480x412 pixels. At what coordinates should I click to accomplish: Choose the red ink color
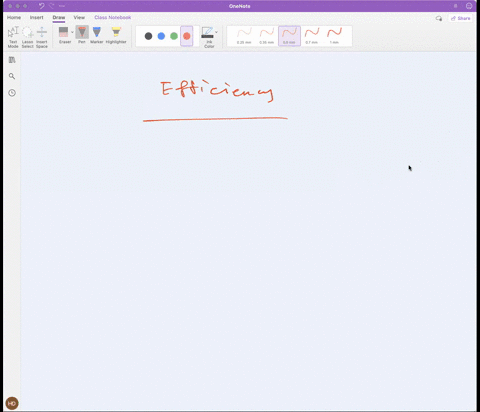[187, 36]
